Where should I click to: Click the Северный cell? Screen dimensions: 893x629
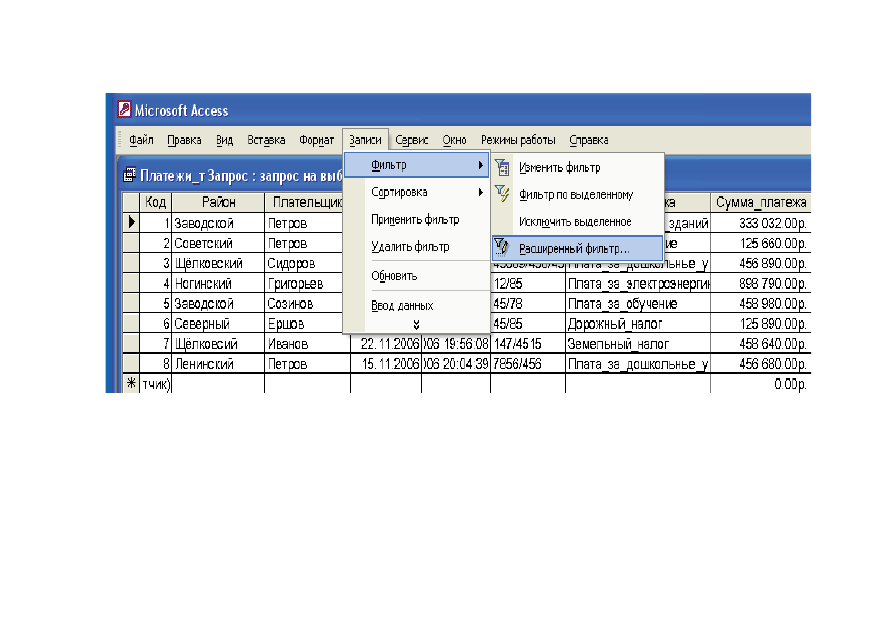coord(218,324)
